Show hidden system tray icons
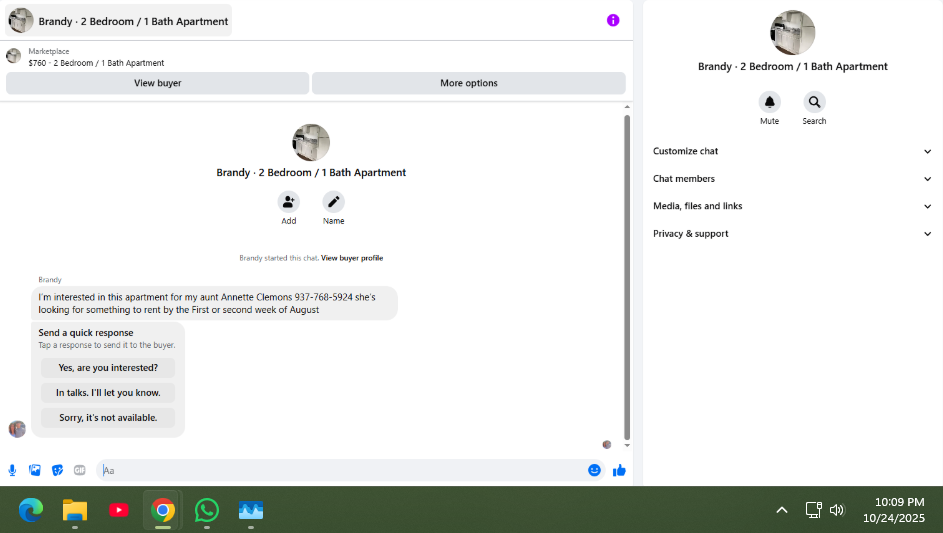Screen dimensions: 943x533 pos(782,510)
